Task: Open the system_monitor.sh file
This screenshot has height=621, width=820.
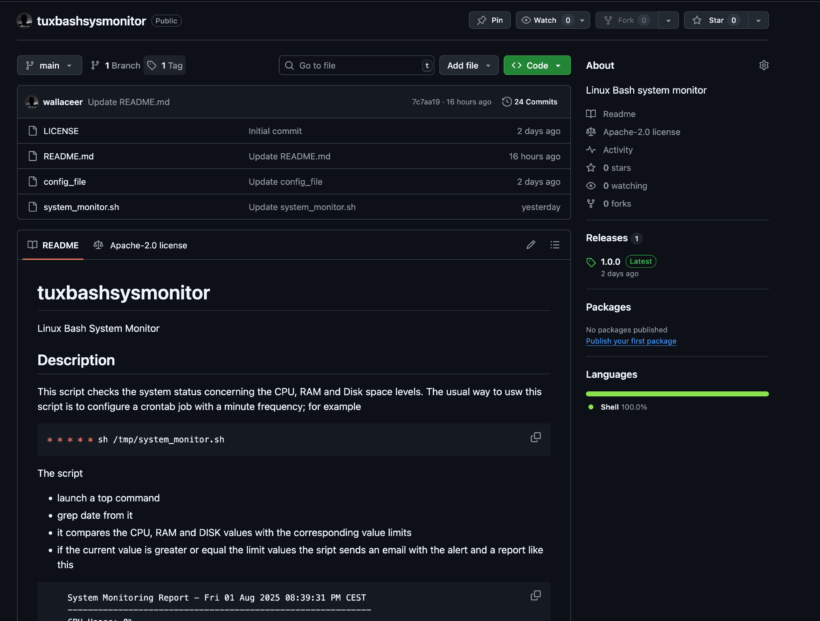Action: [81, 207]
